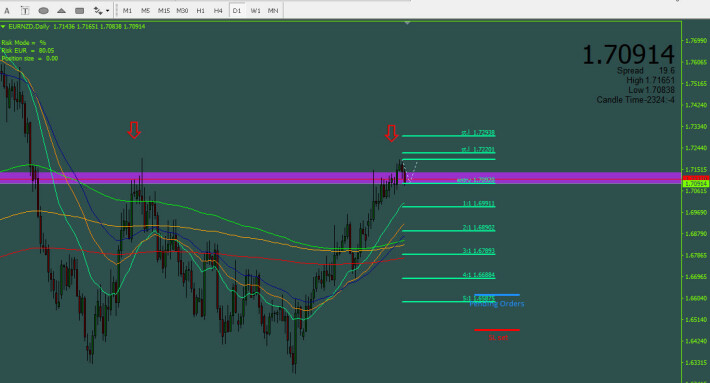710x383 pixels.
Task: Click the 1.76990 price axis label
Action: coord(696,41)
